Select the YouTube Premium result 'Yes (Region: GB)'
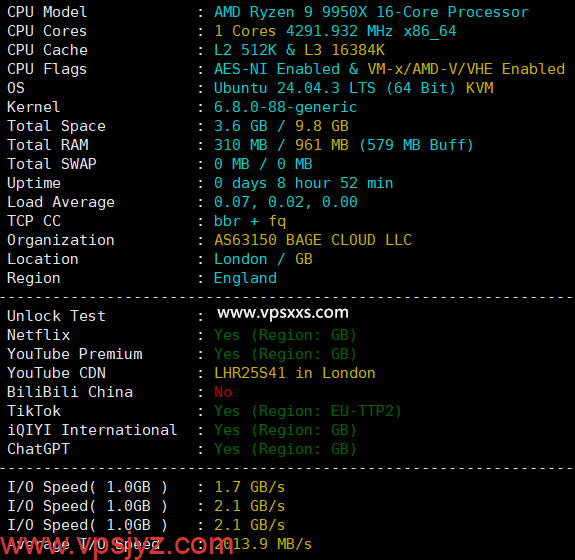 [285, 354]
